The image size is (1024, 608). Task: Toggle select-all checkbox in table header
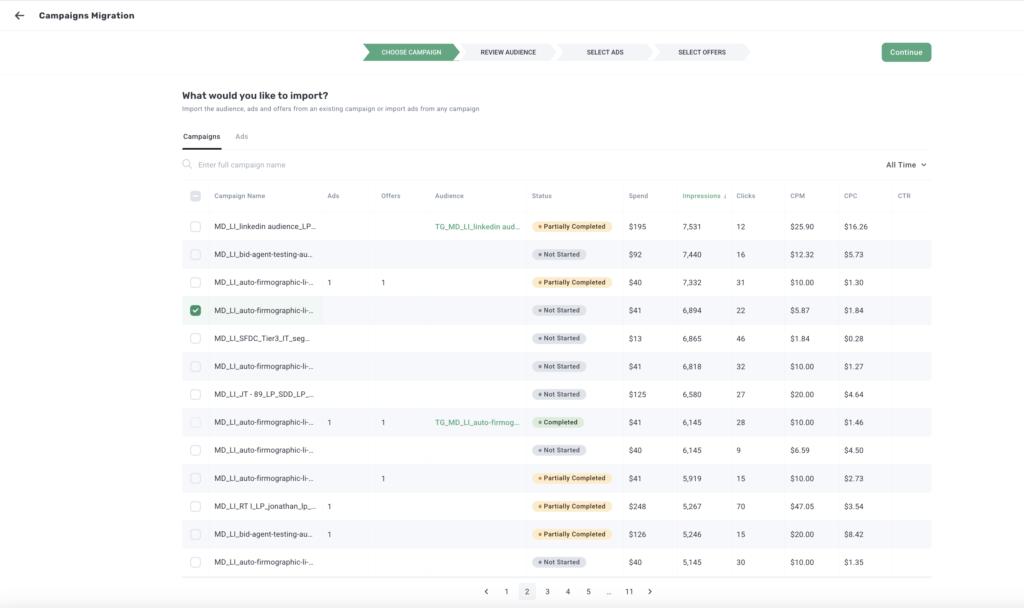(195, 196)
